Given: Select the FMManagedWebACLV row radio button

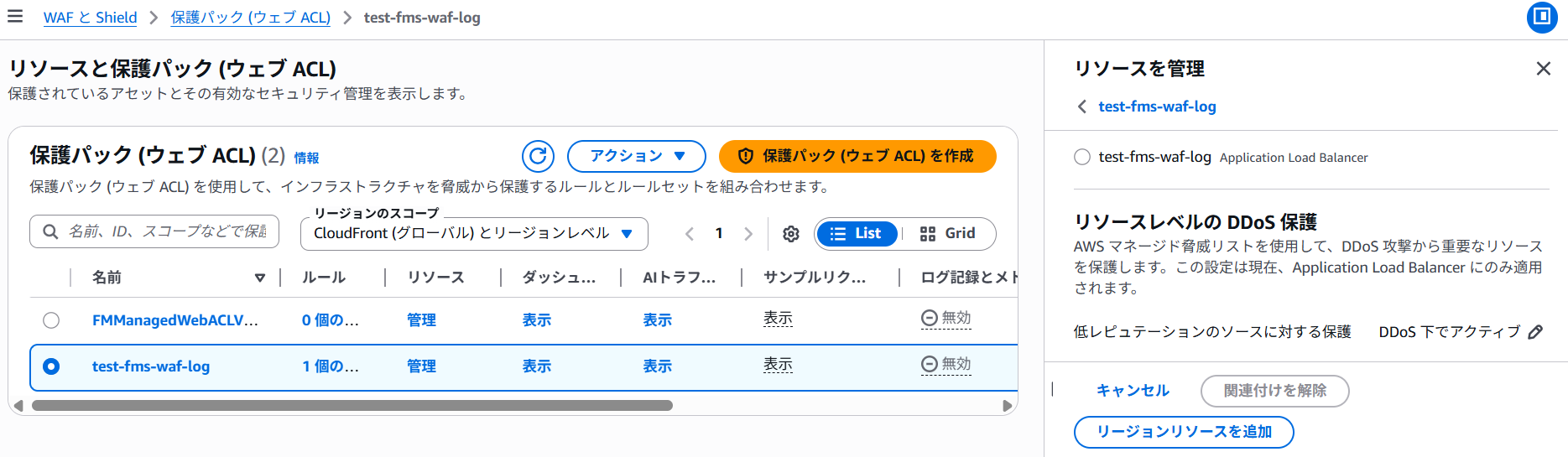Looking at the screenshot, I should pyautogui.click(x=51, y=320).
